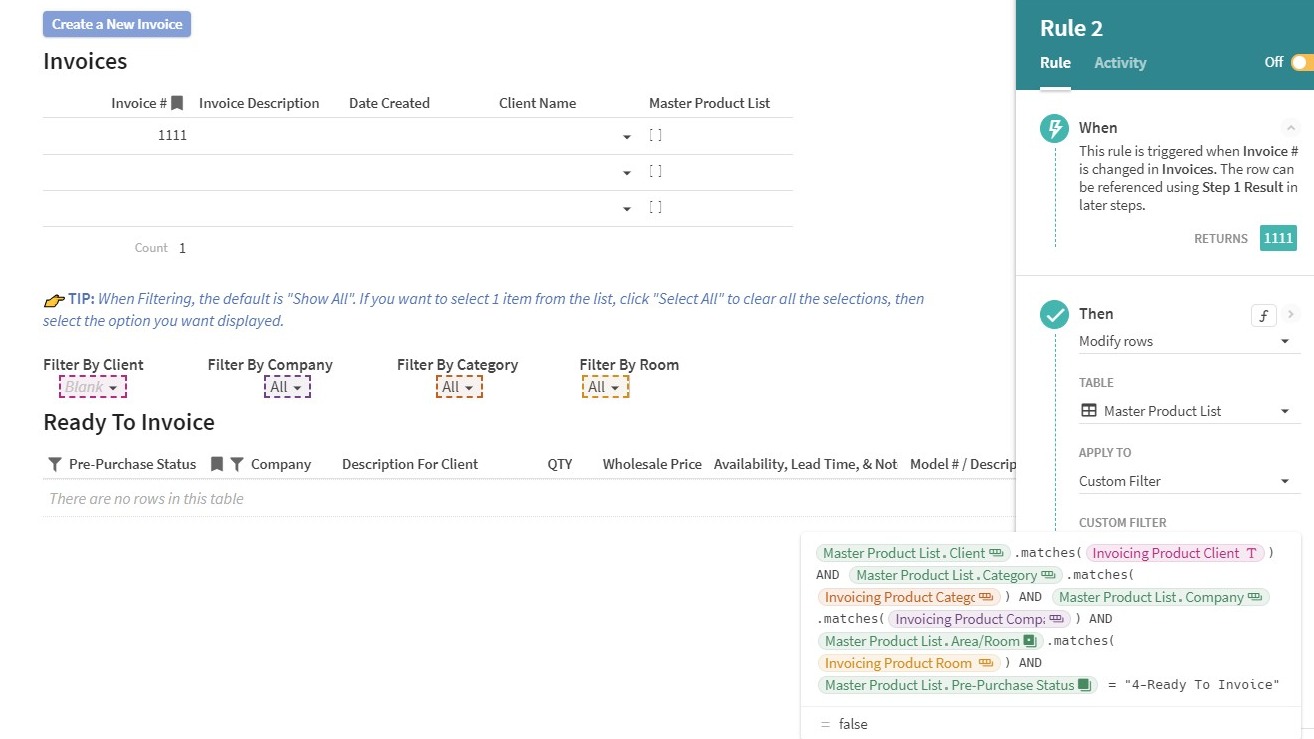This screenshot has width=1314, height=739.
Task: Click the pointing hand TIP icon
Action: [54, 299]
